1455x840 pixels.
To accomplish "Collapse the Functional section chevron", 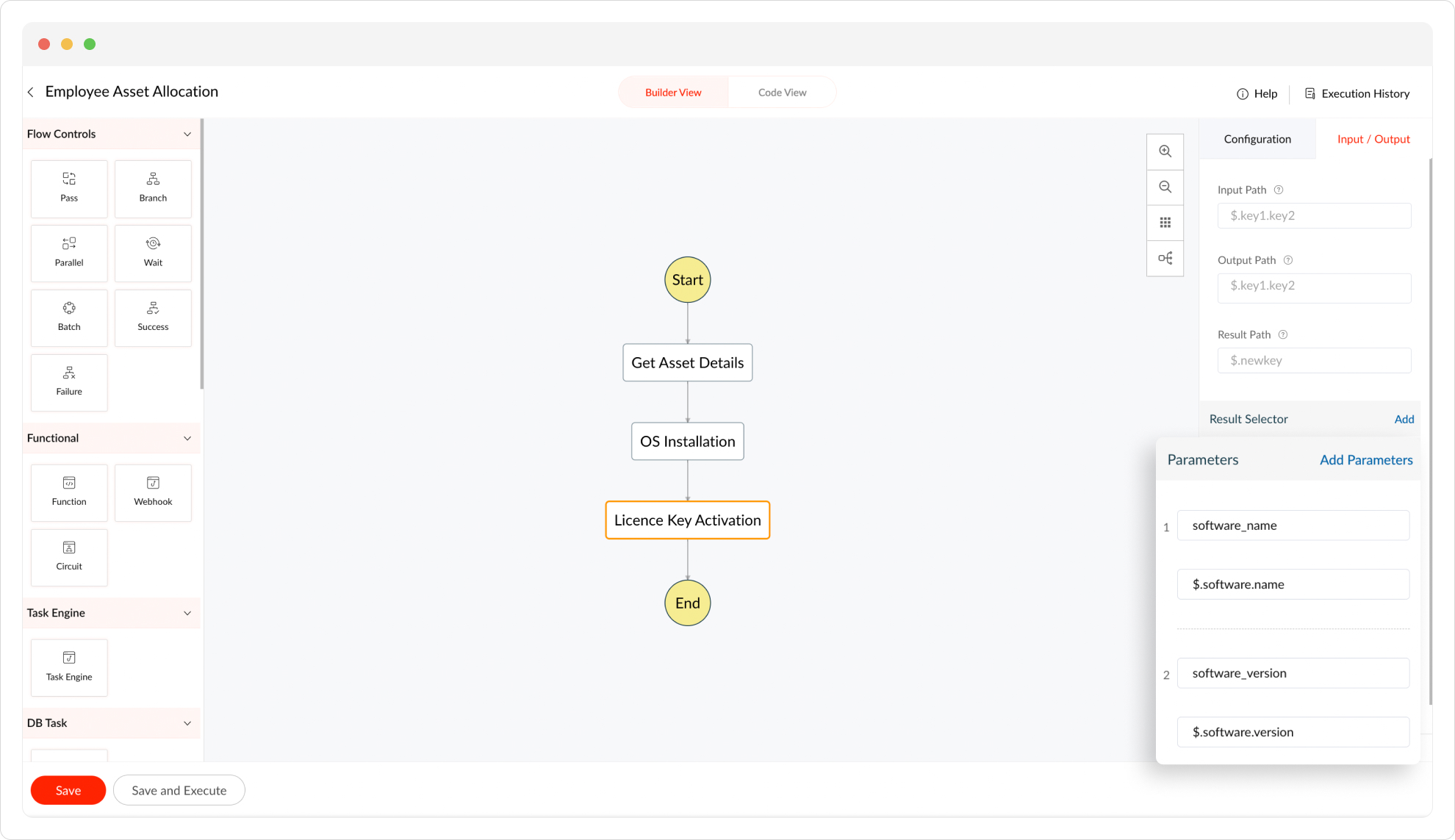I will click(x=187, y=439).
